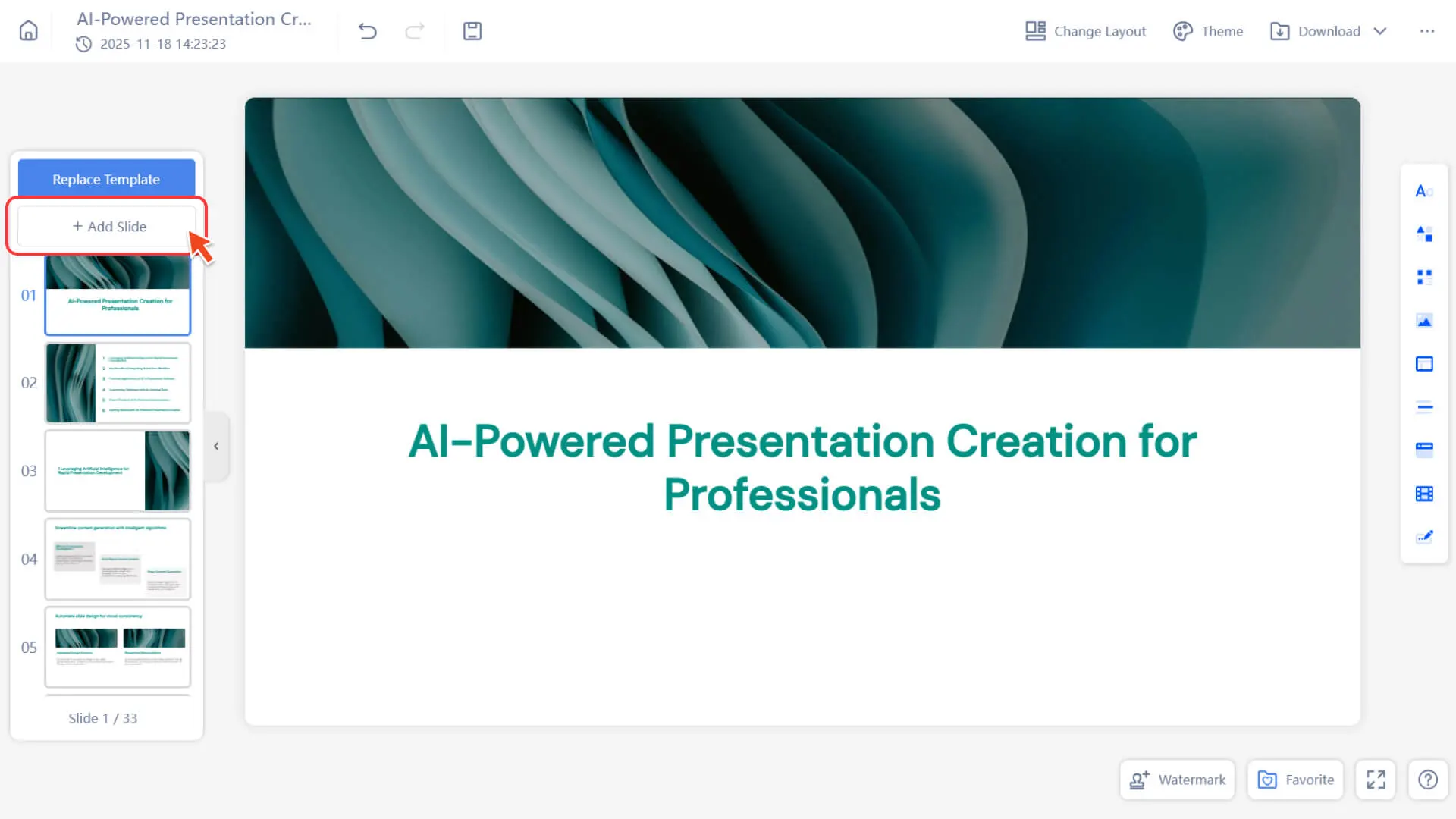
Task: Select the image insert icon
Action: pos(1424,322)
